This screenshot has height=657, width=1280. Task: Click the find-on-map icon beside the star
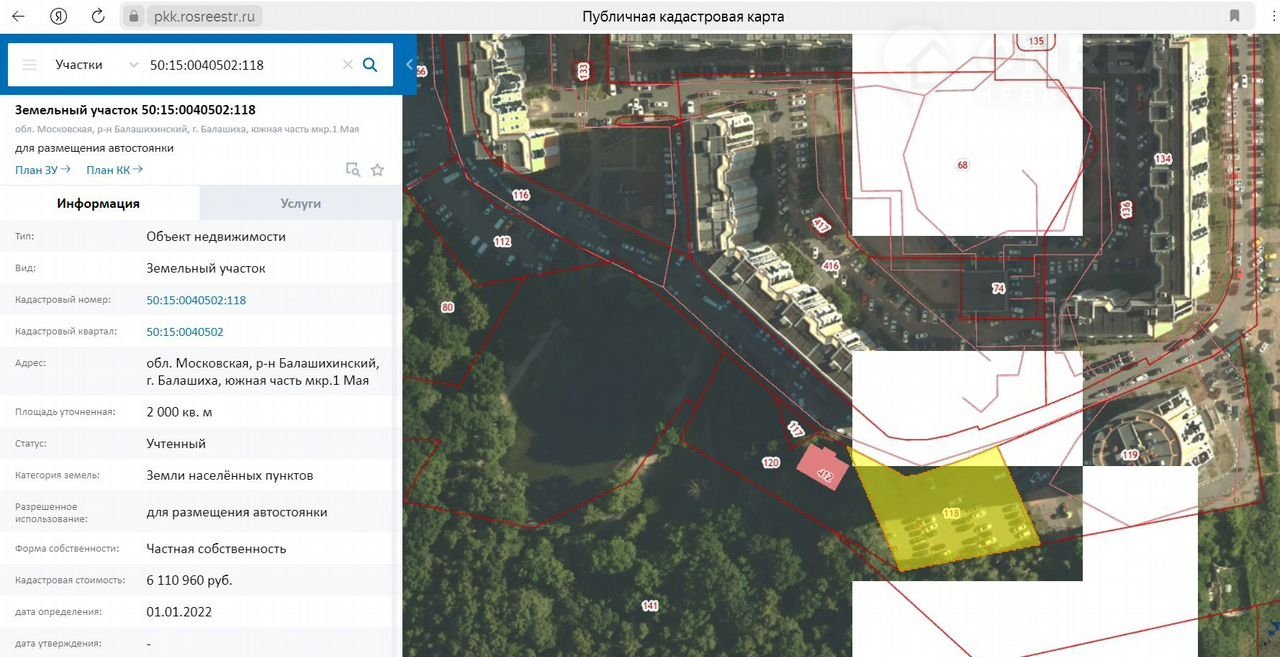pos(352,170)
